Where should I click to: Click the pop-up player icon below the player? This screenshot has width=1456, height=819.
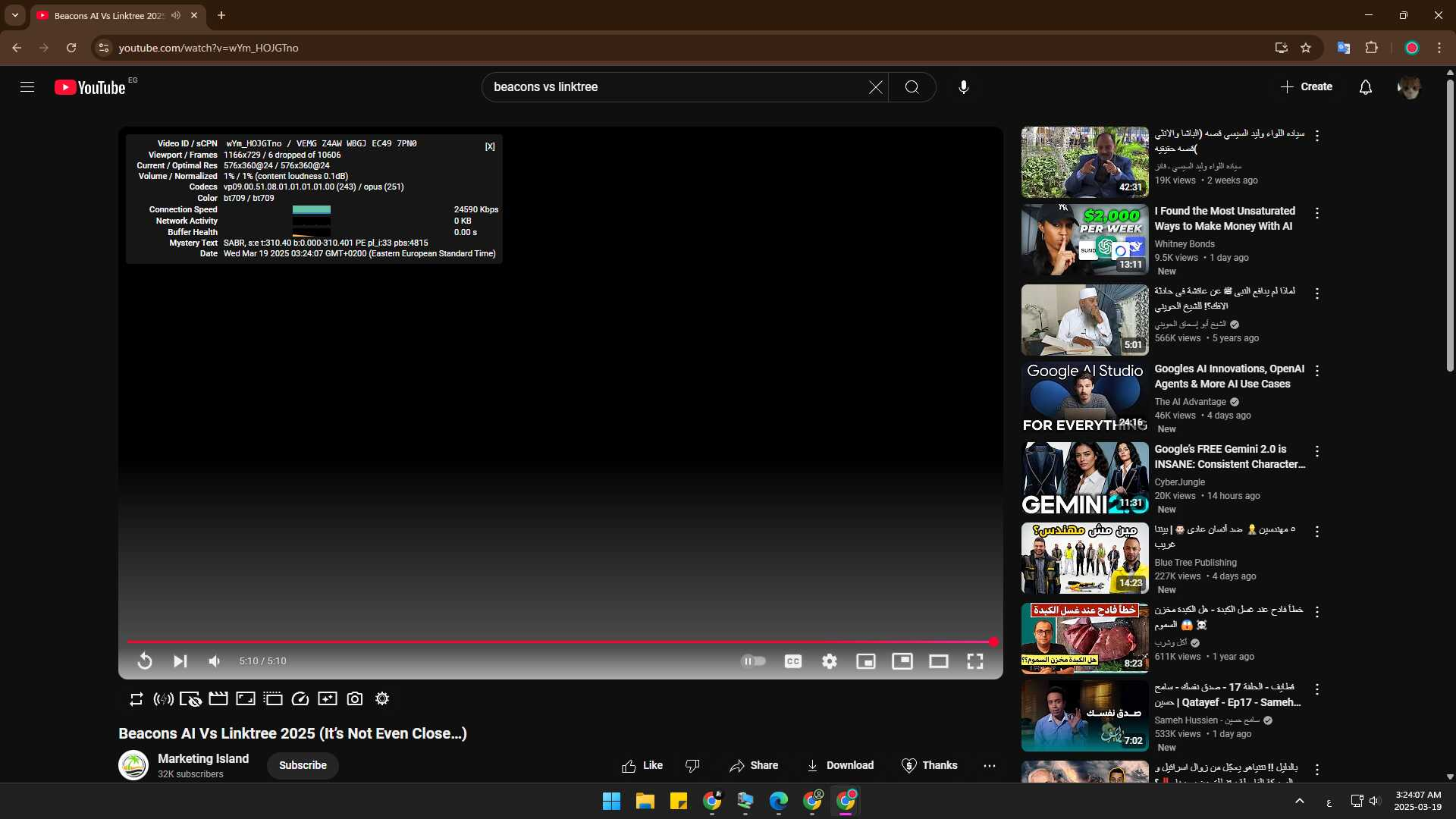[x=273, y=699]
